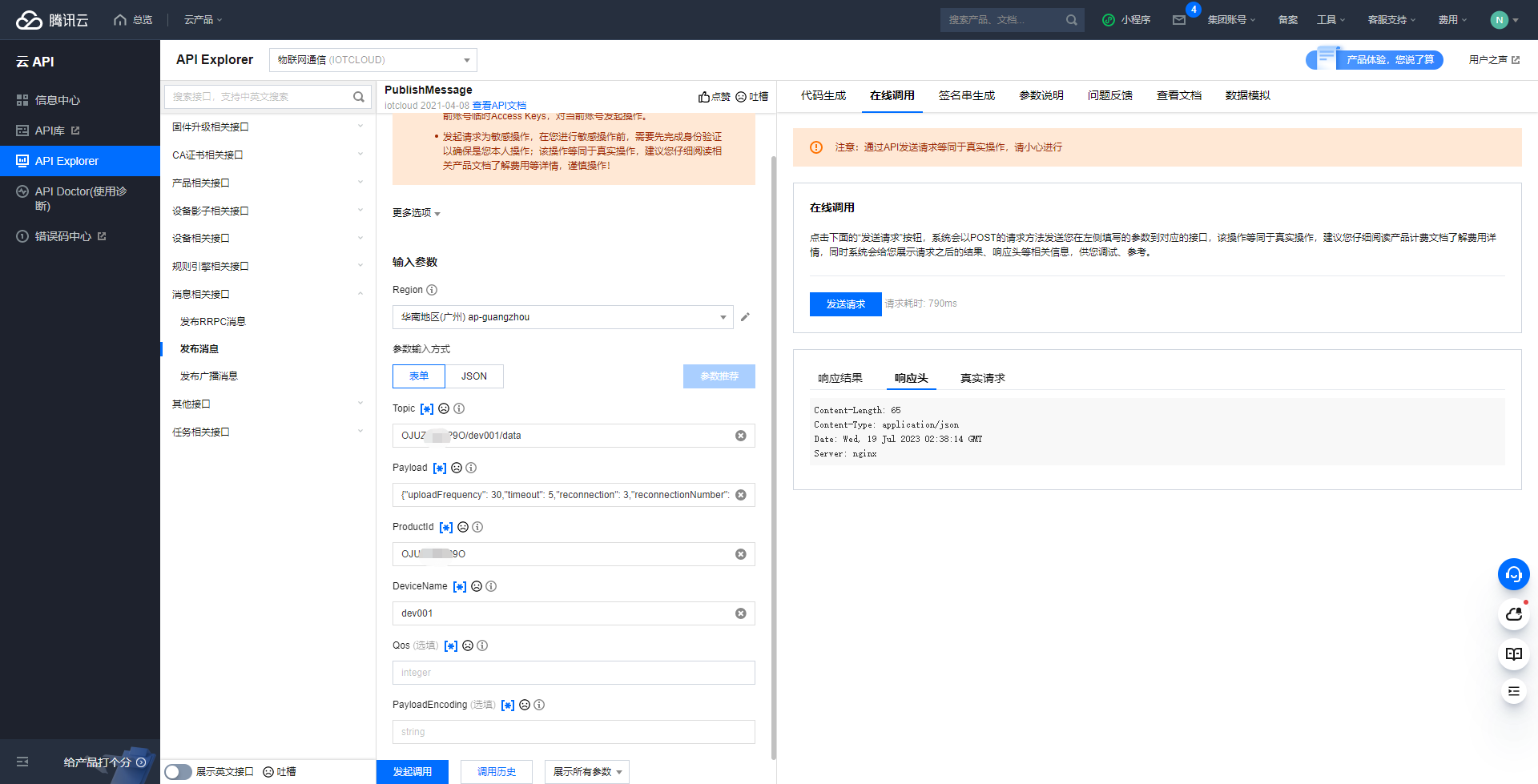
Task: Select 发布RRPC消息 in the interface list
Action: point(213,322)
